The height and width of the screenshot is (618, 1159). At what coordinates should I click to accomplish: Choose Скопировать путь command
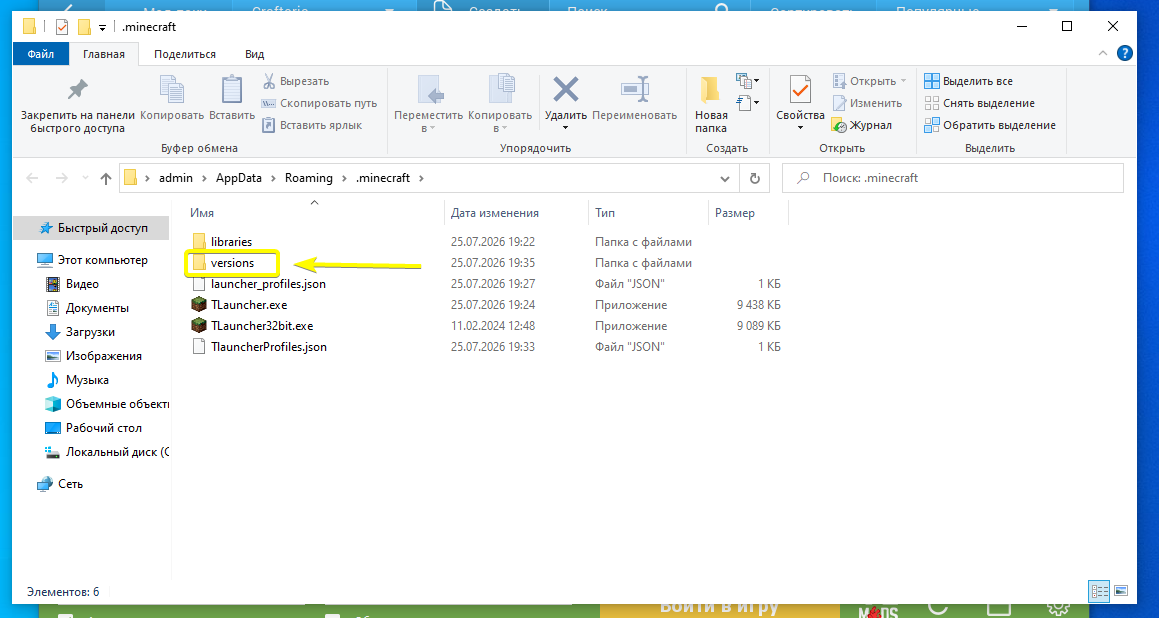pos(319,103)
